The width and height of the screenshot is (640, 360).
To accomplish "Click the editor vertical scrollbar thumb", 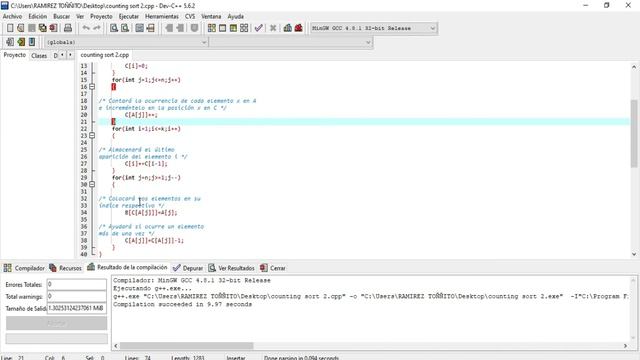I will [x=634, y=133].
